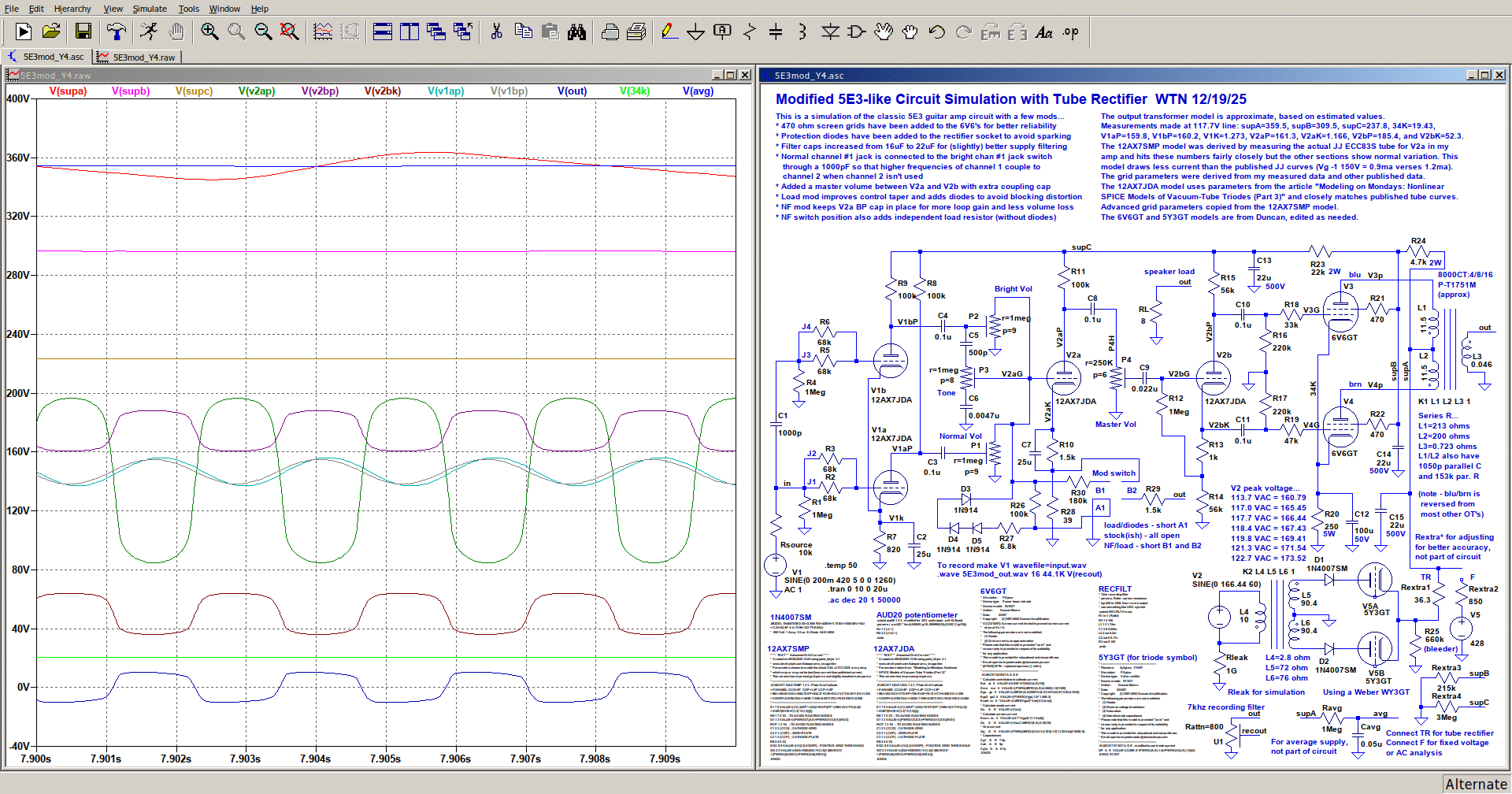Click the V(out) trace label
Image resolution: width=1512 pixels, height=794 pixels.
point(572,91)
